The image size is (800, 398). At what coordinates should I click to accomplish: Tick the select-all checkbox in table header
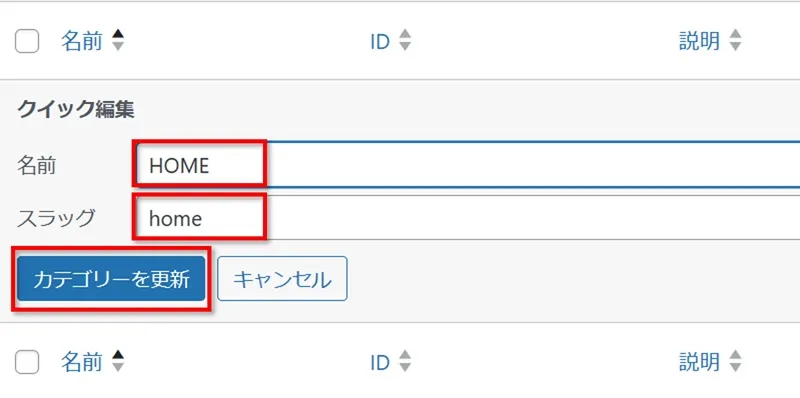coord(27,41)
